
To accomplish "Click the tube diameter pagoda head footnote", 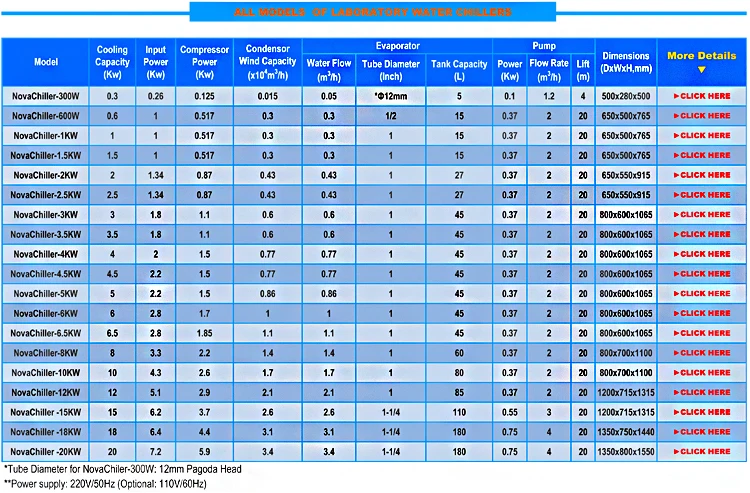I will (122, 469).
